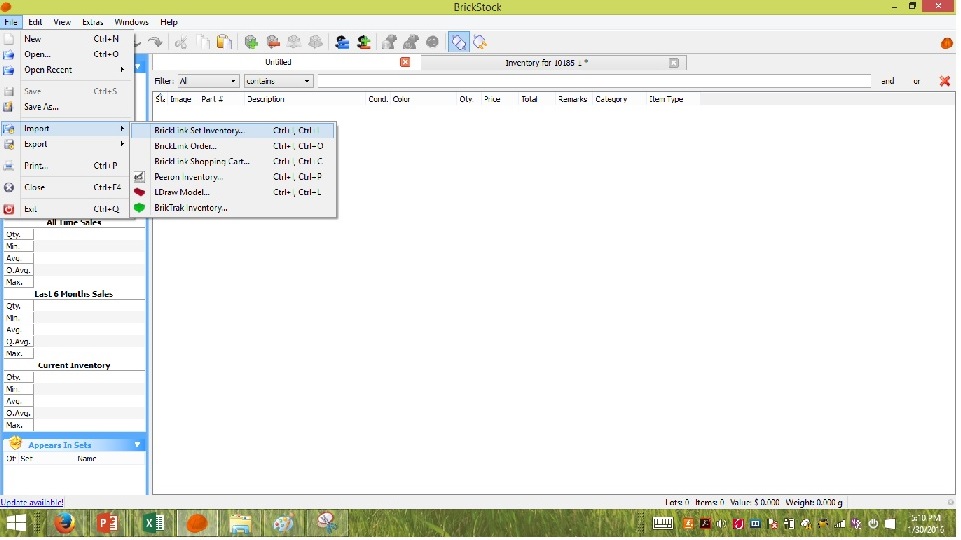Click Peeron Inventory icon in submenu
Image resolution: width=961 pixels, height=540 pixels.
click(140, 177)
